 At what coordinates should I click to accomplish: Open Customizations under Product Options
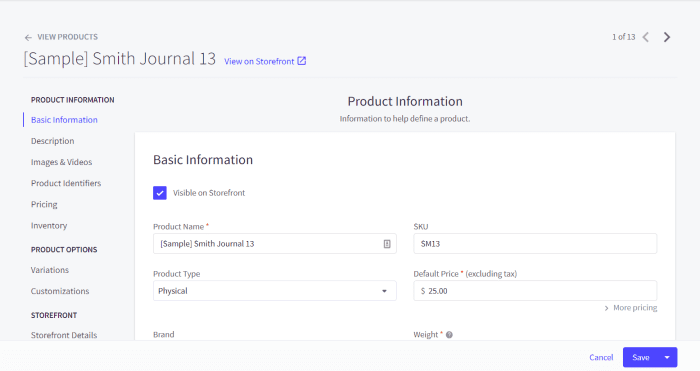pyautogui.click(x=60, y=291)
